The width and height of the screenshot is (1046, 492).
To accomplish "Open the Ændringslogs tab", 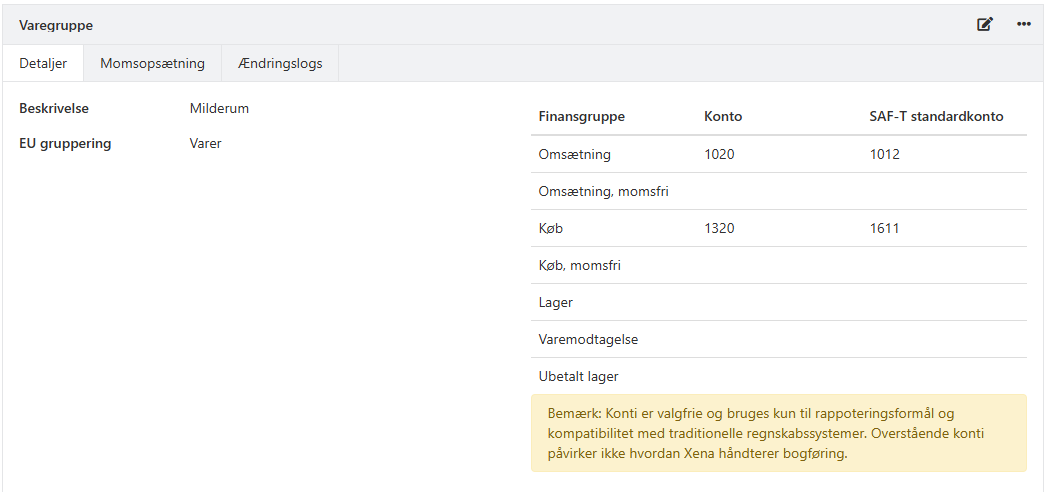I will [x=280, y=63].
